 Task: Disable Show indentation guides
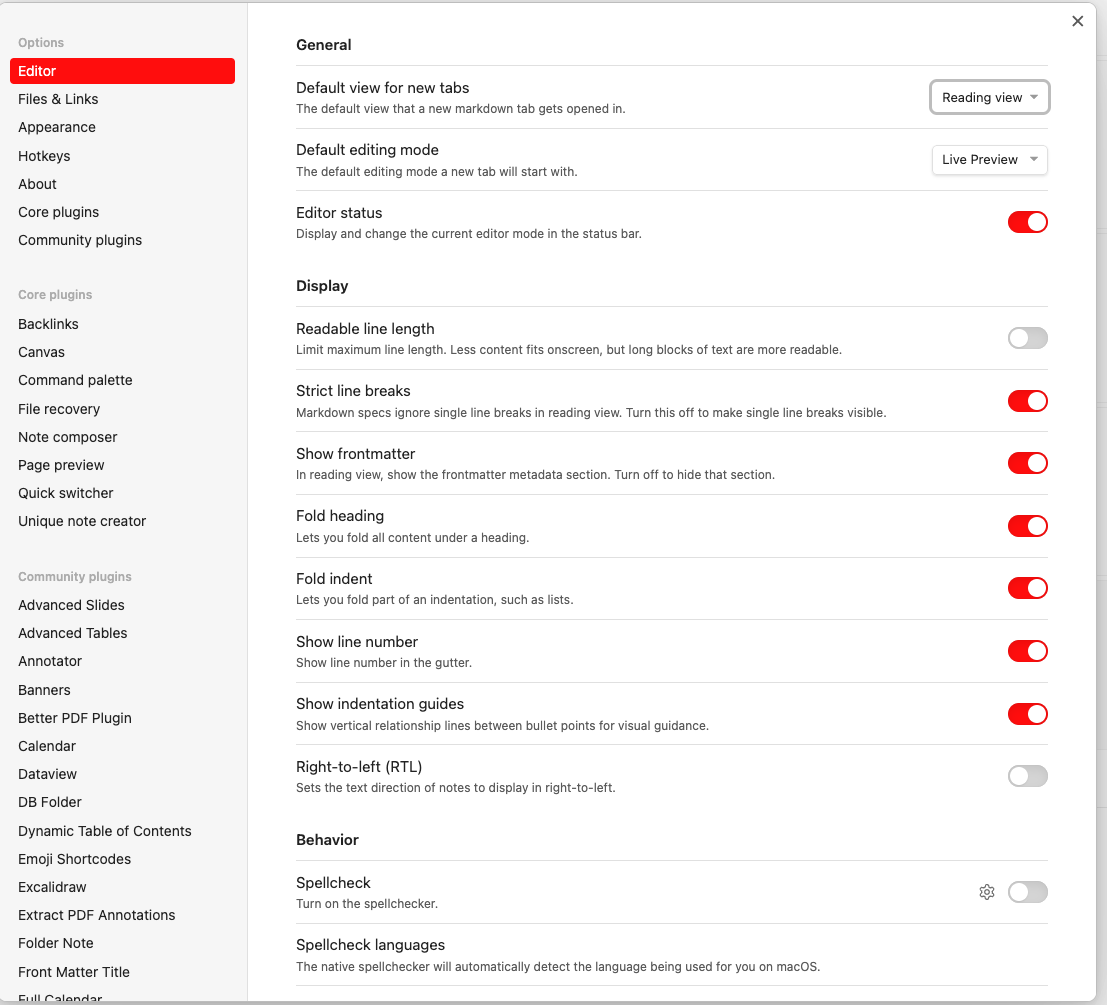point(1028,714)
